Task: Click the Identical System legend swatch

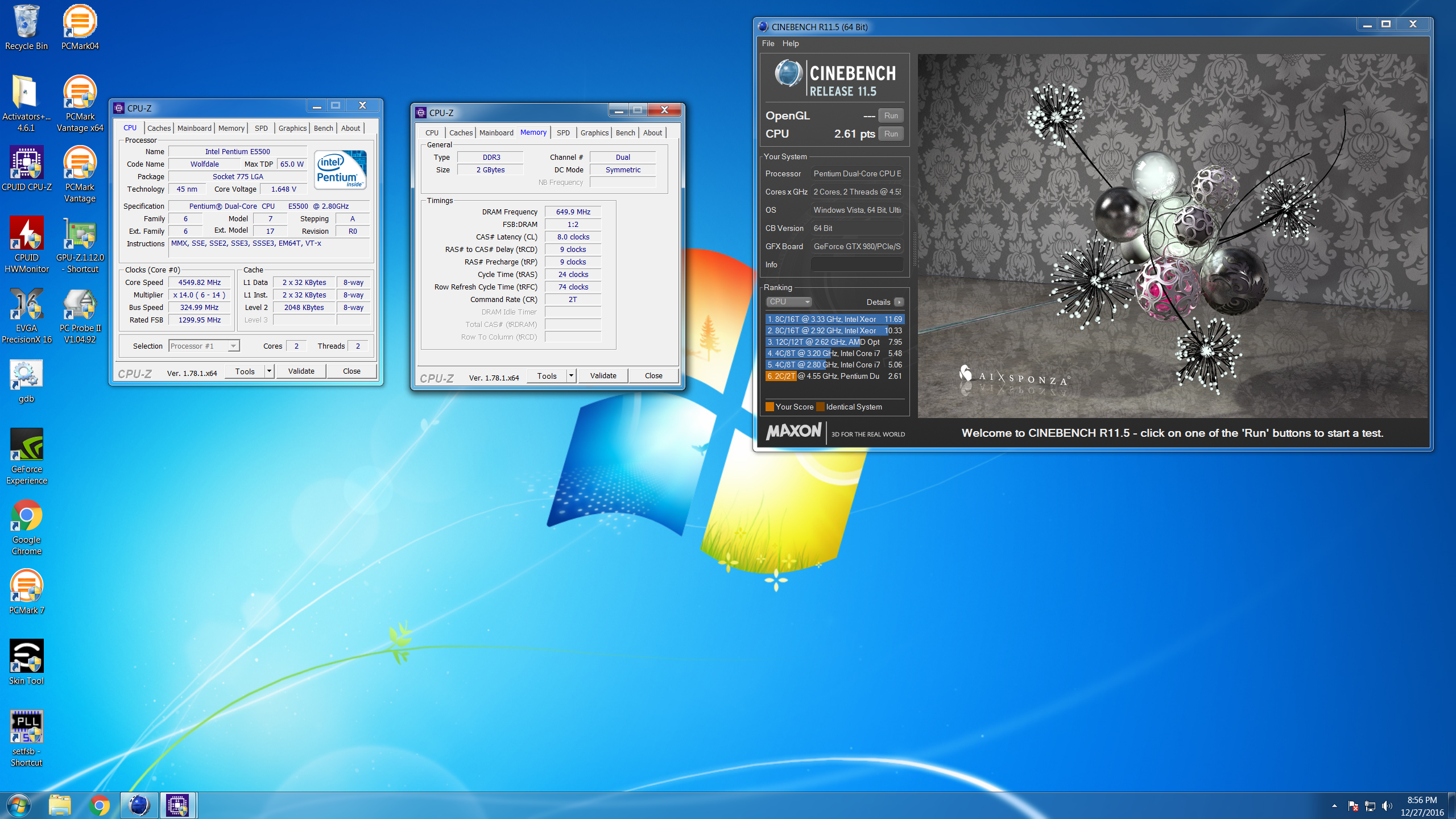Action: (x=820, y=407)
